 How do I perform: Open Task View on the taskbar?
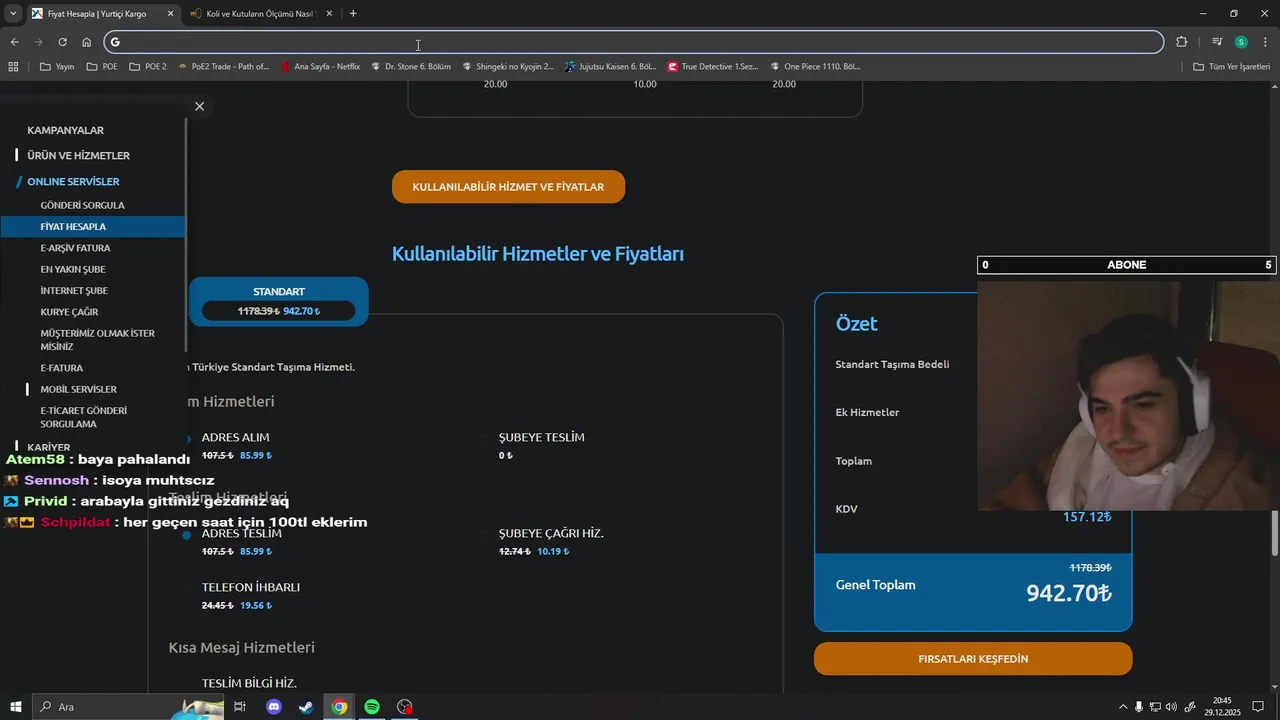(240, 707)
